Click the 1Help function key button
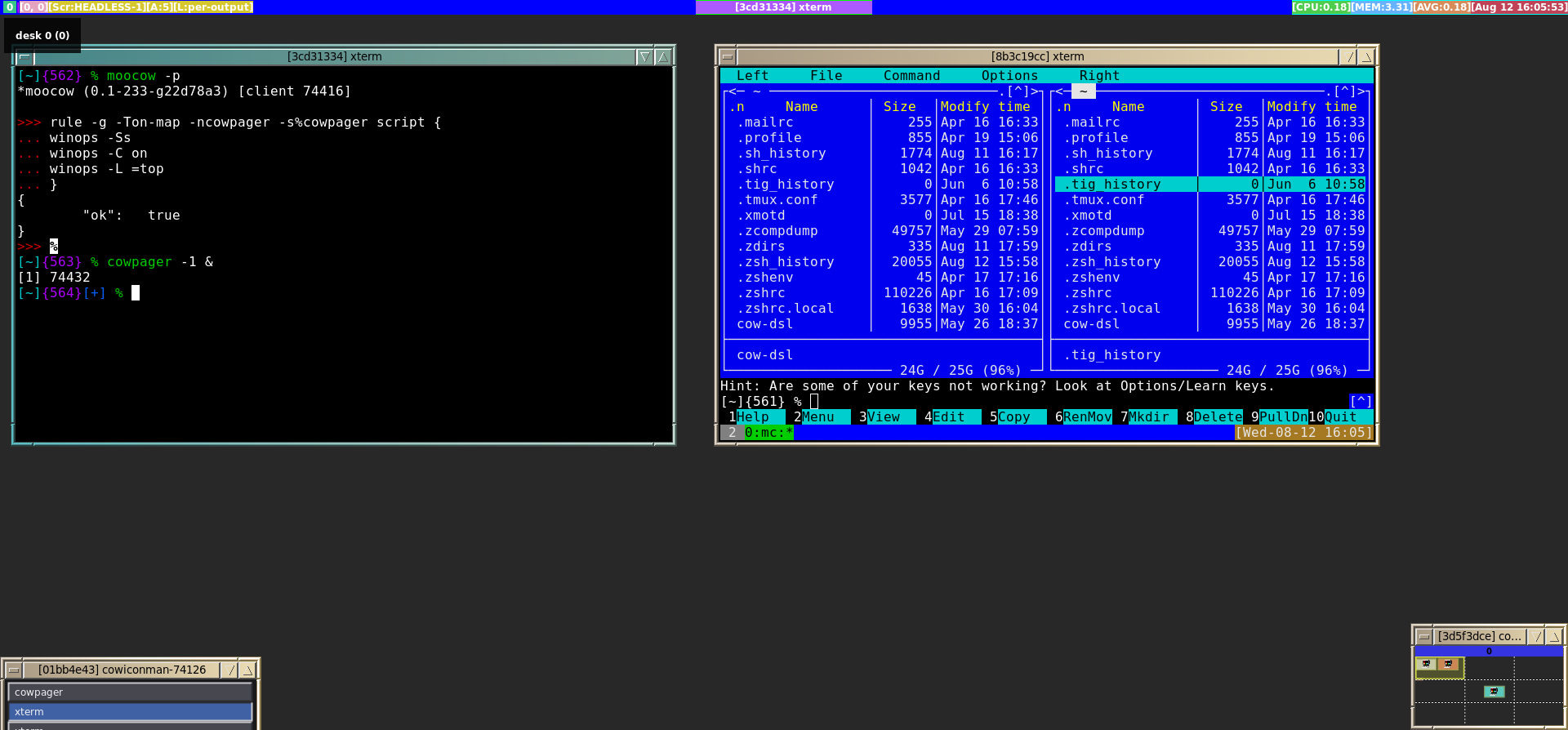This screenshot has height=730, width=1568. click(x=752, y=417)
